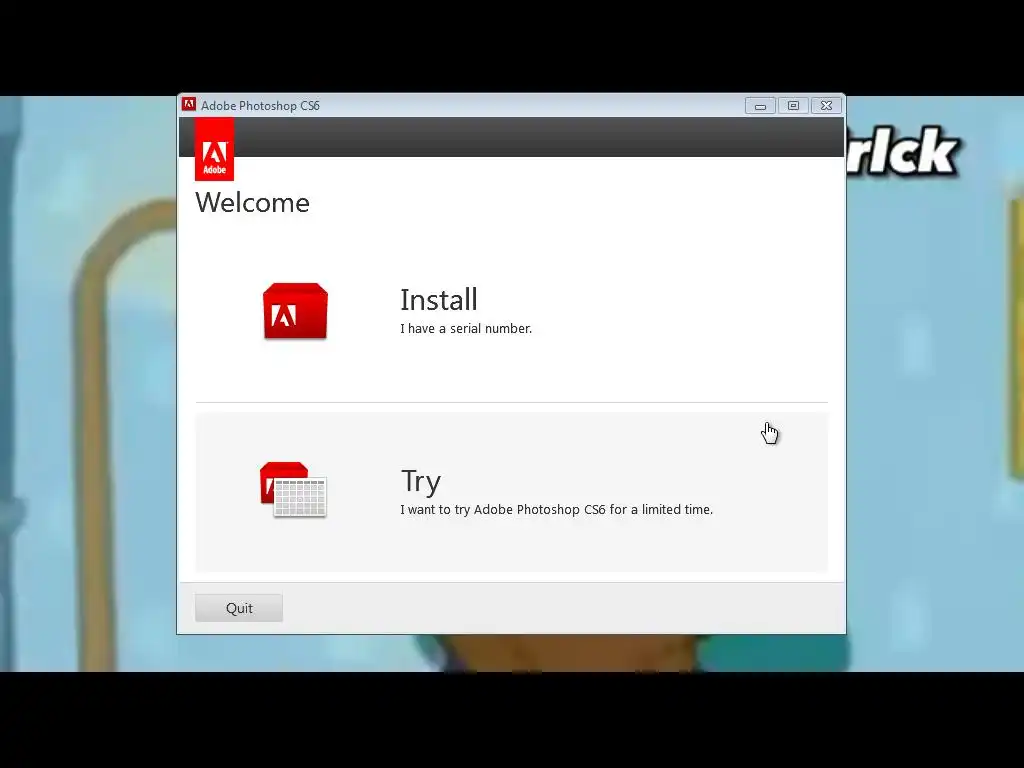Click the Welcome heading text

[x=253, y=203]
